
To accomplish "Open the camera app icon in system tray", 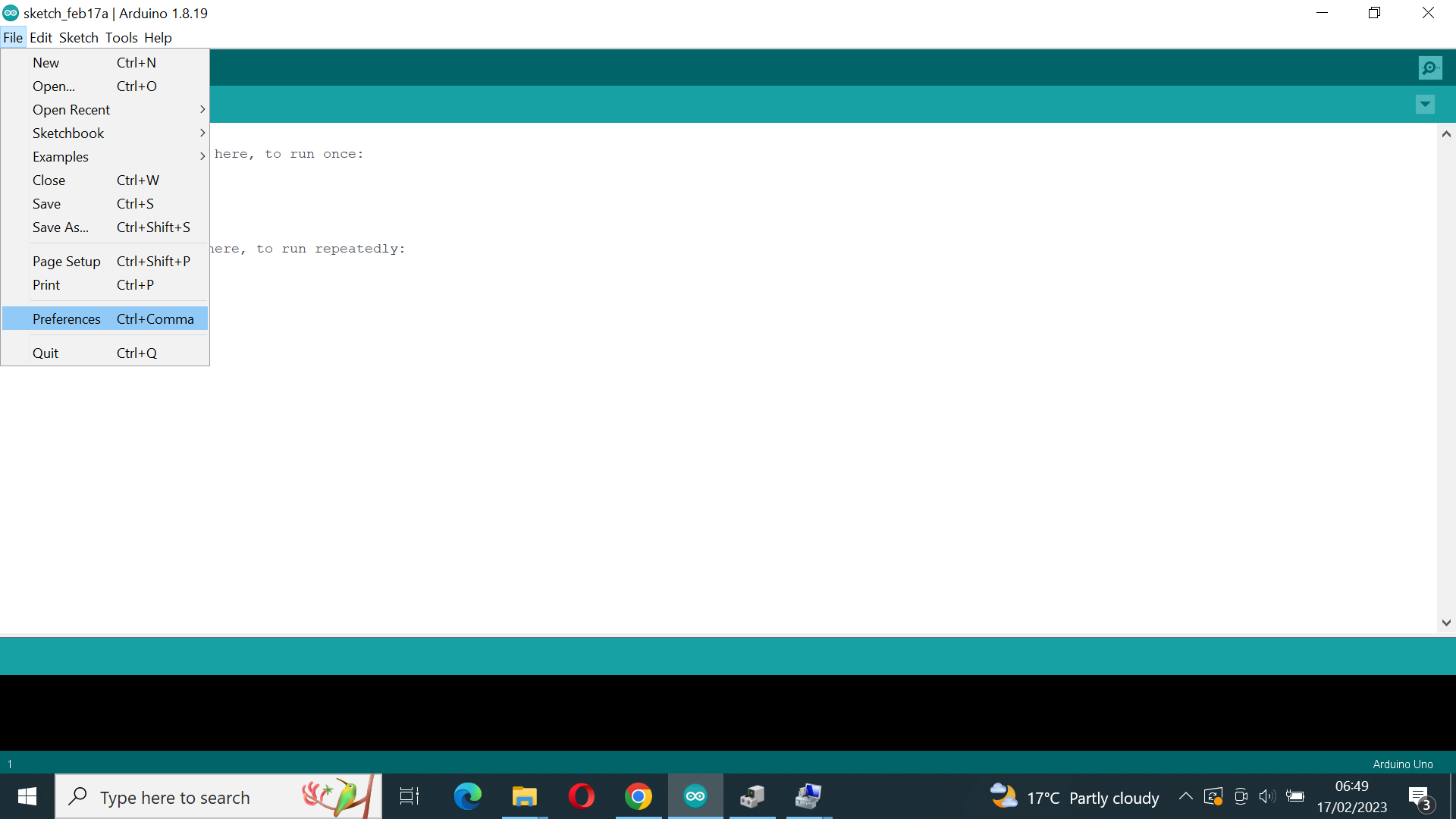I will point(1241,796).
